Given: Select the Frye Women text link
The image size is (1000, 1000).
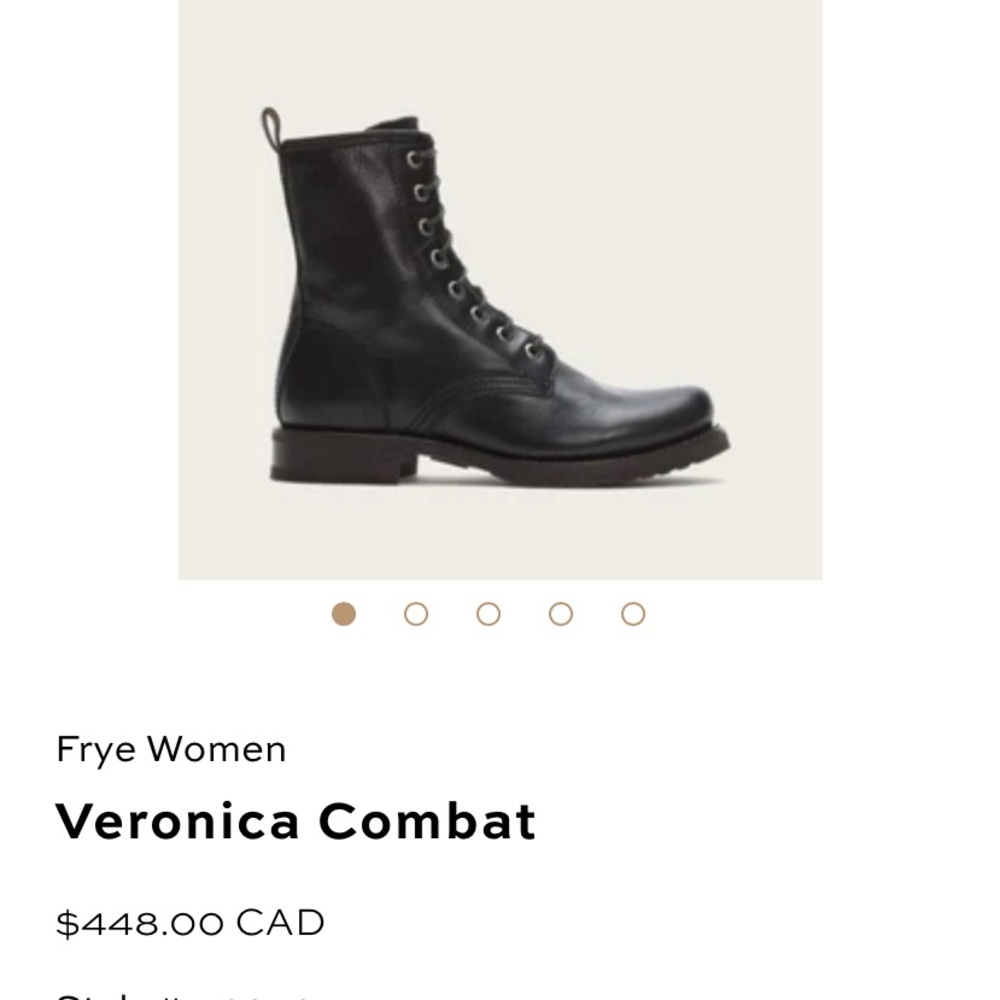Looking at the screenshot, I should (x=171, y=748).
